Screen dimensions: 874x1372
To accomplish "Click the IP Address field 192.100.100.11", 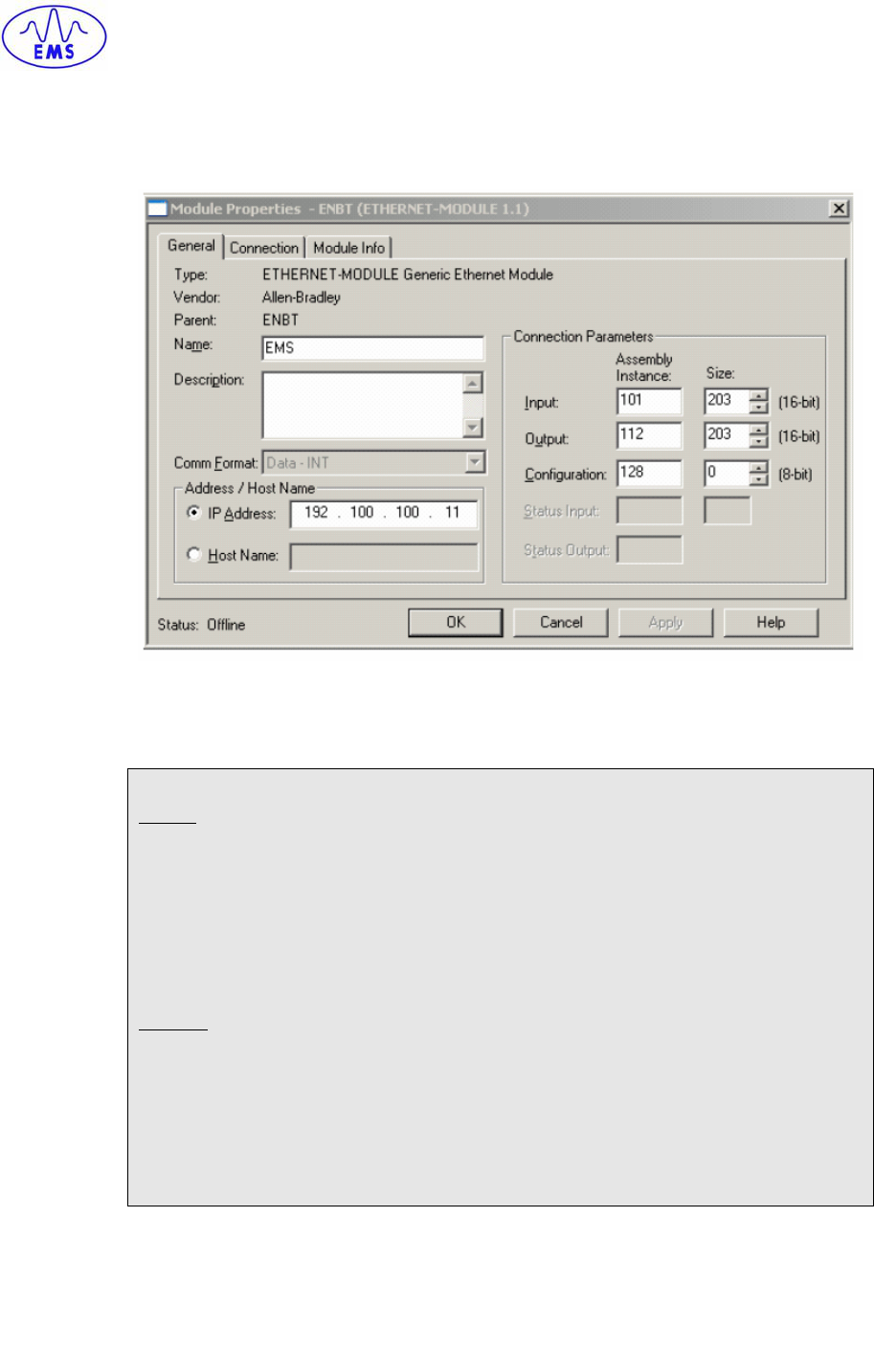I will pyautogui.click(x=384, y=514).
